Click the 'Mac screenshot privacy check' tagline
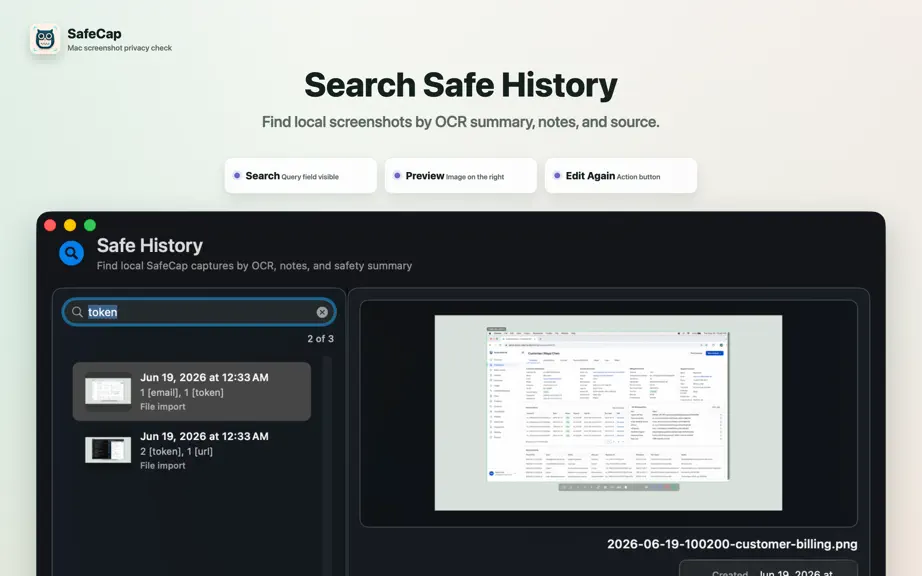 [x=119, y=48]
